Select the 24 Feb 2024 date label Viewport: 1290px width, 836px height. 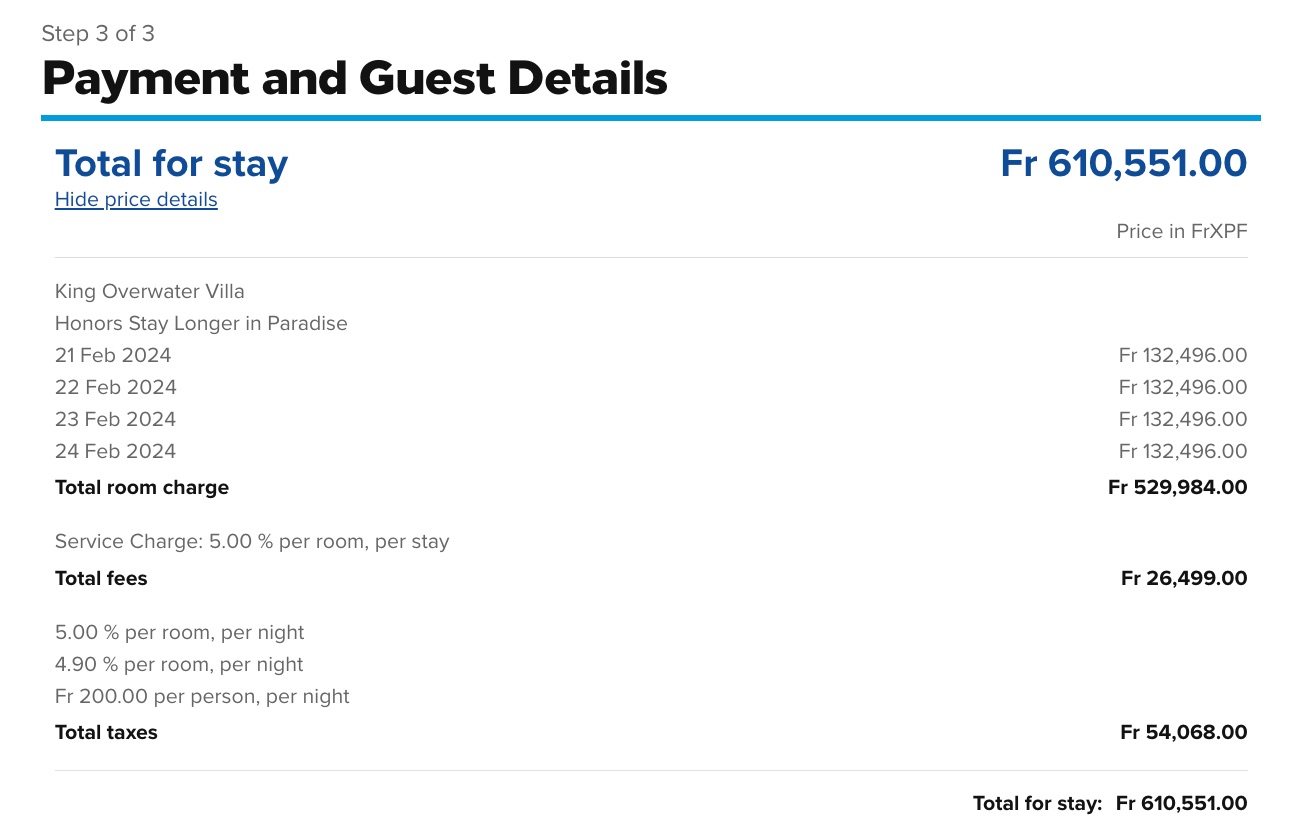tap(115, 452)
